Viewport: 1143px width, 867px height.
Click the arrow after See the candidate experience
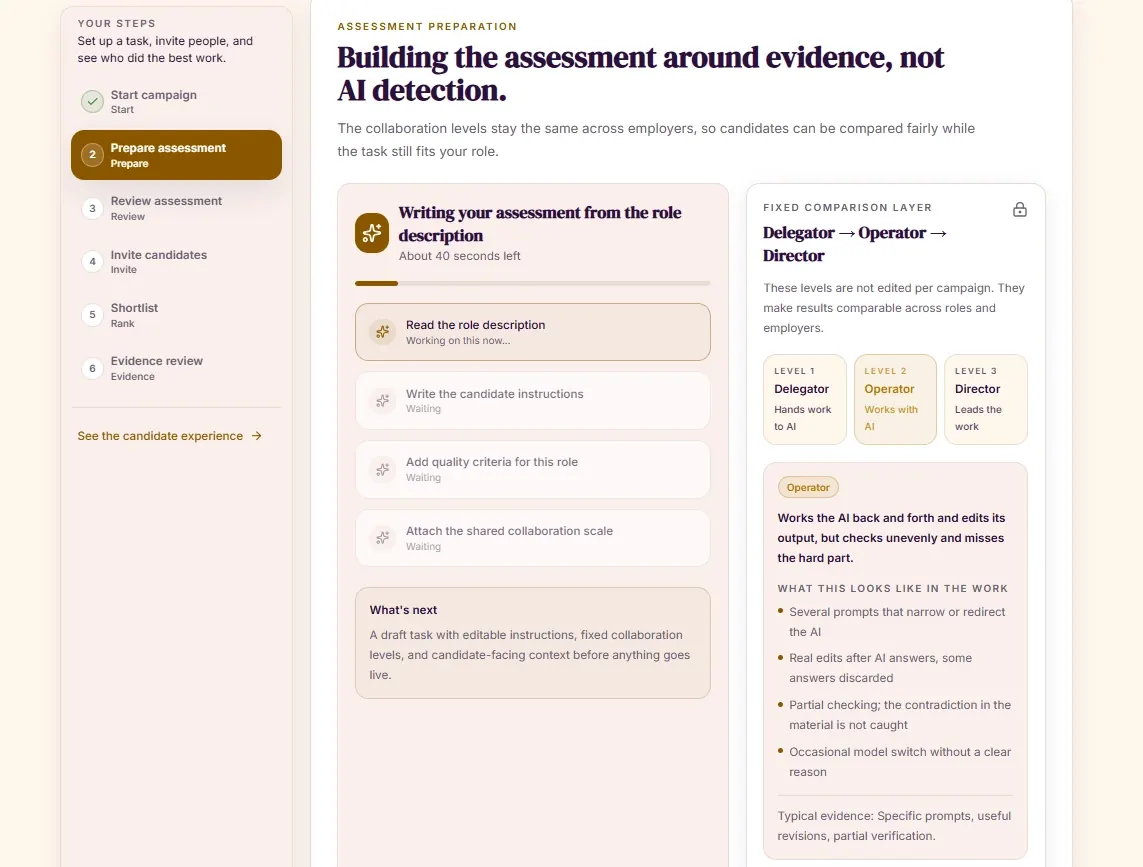point(257,436)
